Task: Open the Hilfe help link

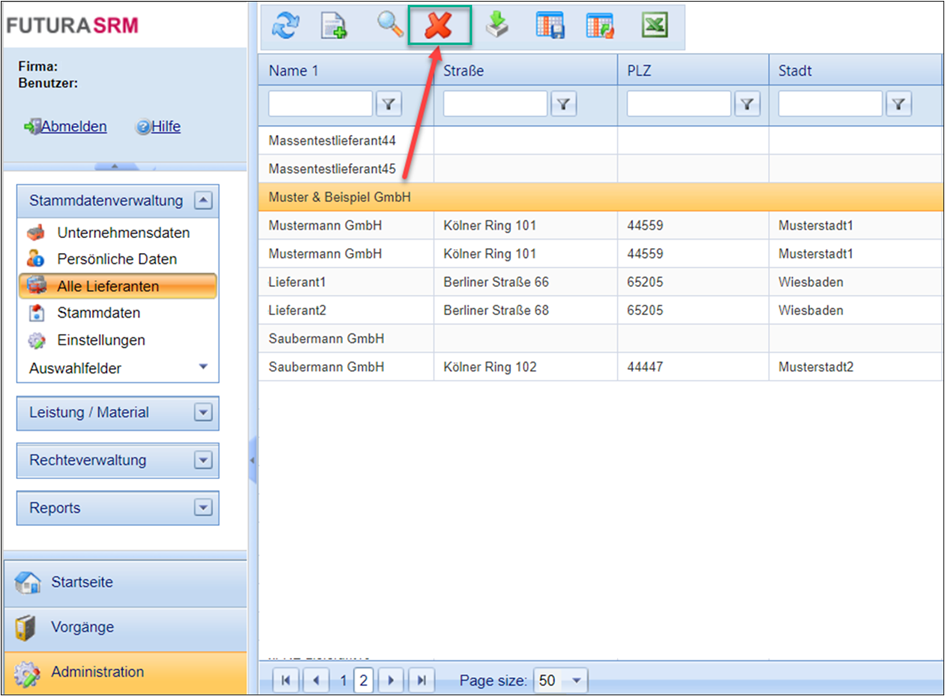Action: tap(165, 126)
